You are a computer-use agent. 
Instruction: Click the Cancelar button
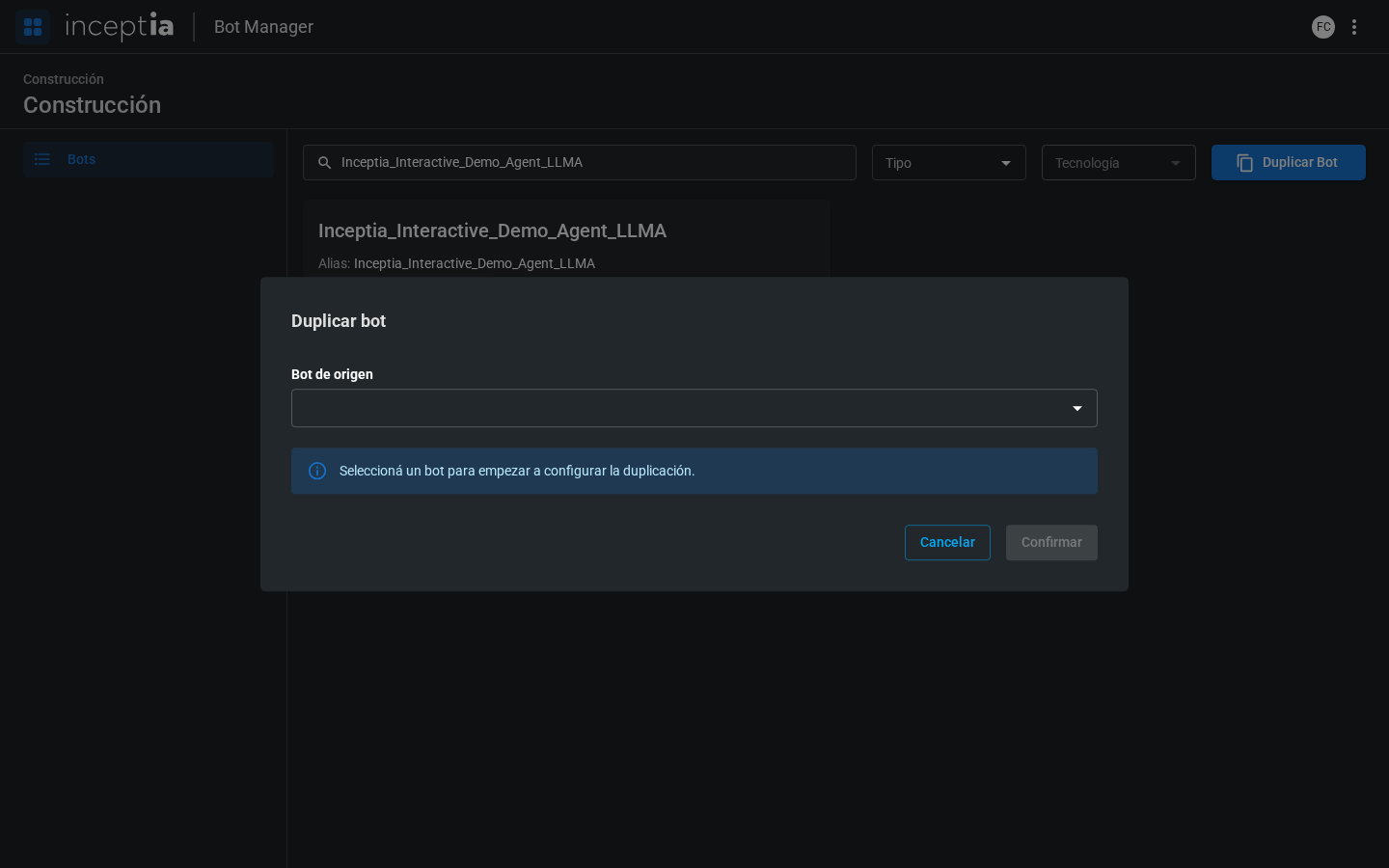pos(947,542)
